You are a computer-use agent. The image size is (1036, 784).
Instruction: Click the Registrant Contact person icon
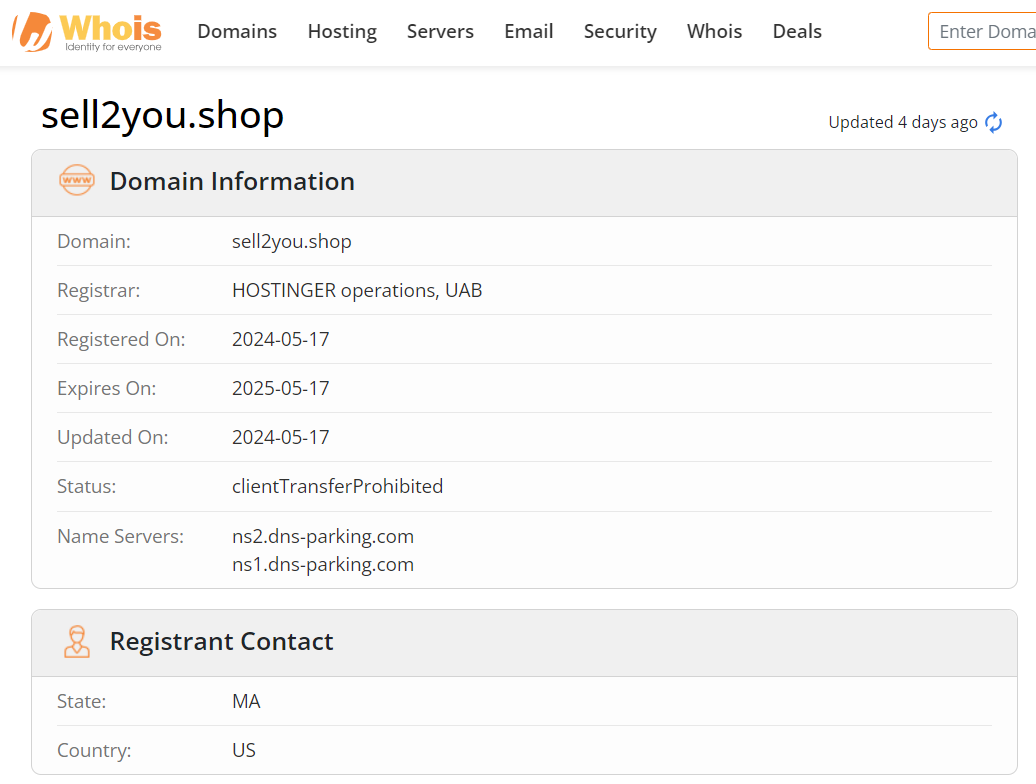[77, 641]
